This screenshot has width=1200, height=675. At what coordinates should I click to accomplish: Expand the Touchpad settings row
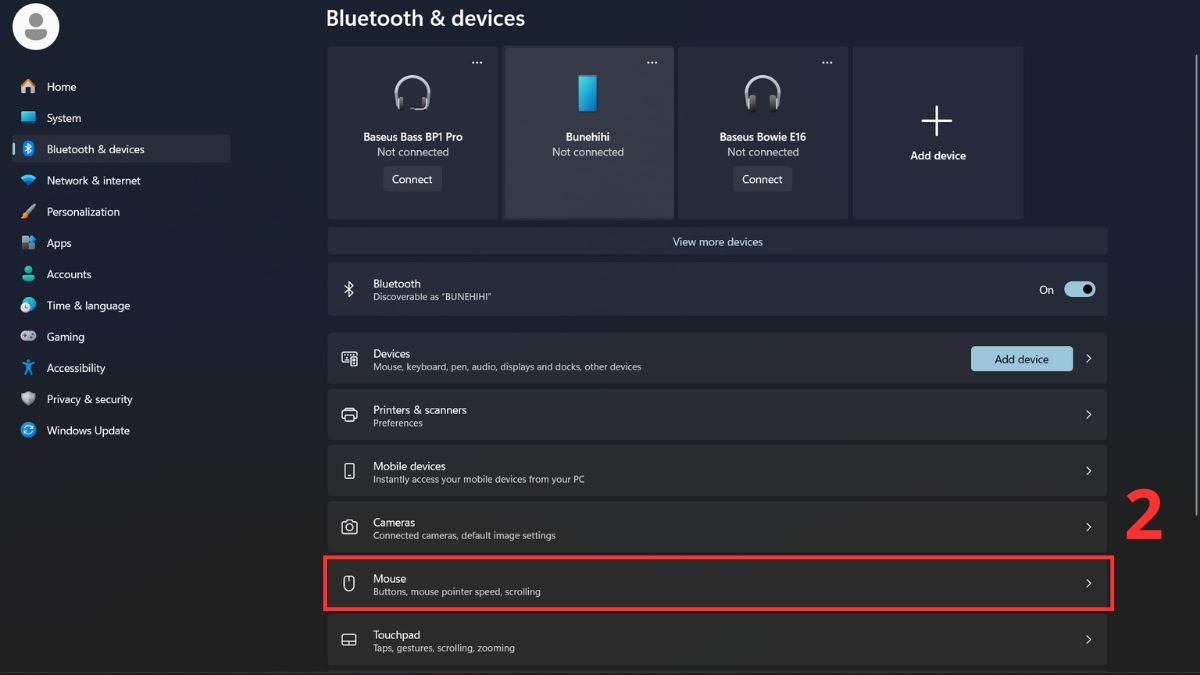pos(716,640)
